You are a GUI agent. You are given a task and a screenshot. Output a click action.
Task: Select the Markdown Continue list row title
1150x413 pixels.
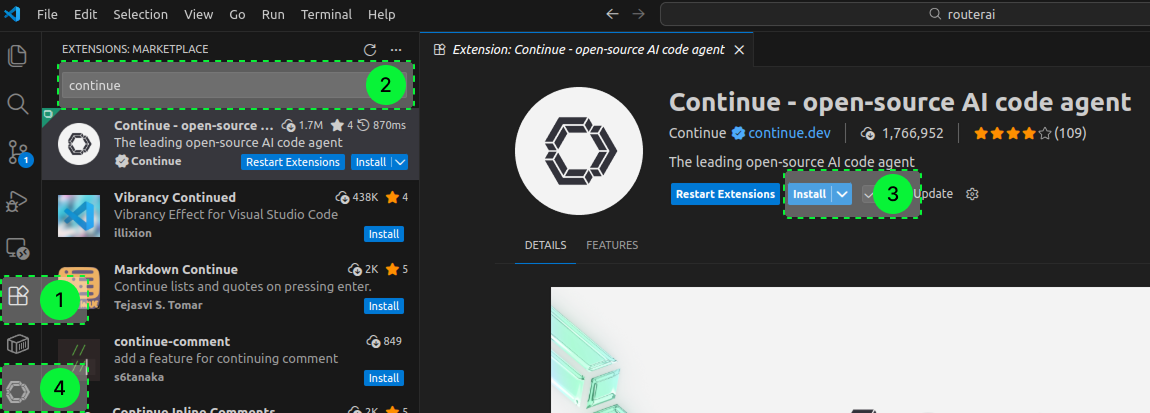[x=176, y=269]
